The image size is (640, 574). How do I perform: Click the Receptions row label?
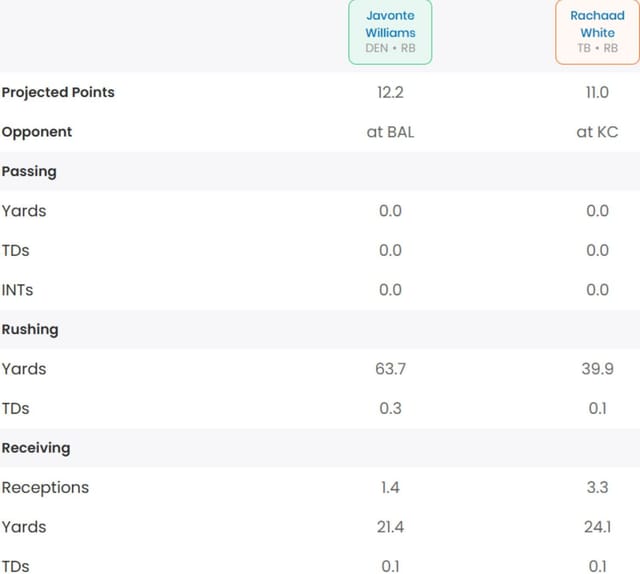click(45, 487)
